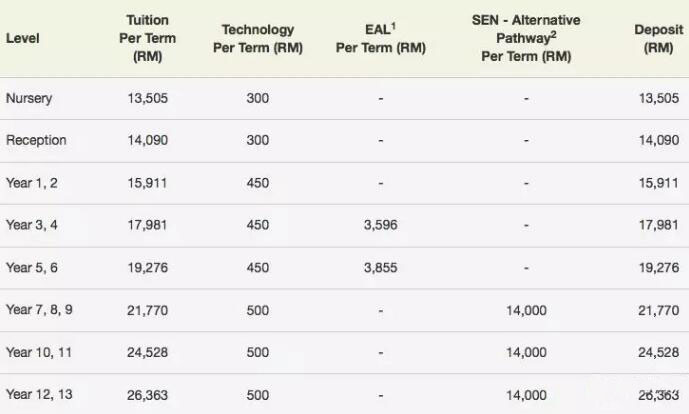Click the Year 7, 8, 9 label

coord(39,310)
